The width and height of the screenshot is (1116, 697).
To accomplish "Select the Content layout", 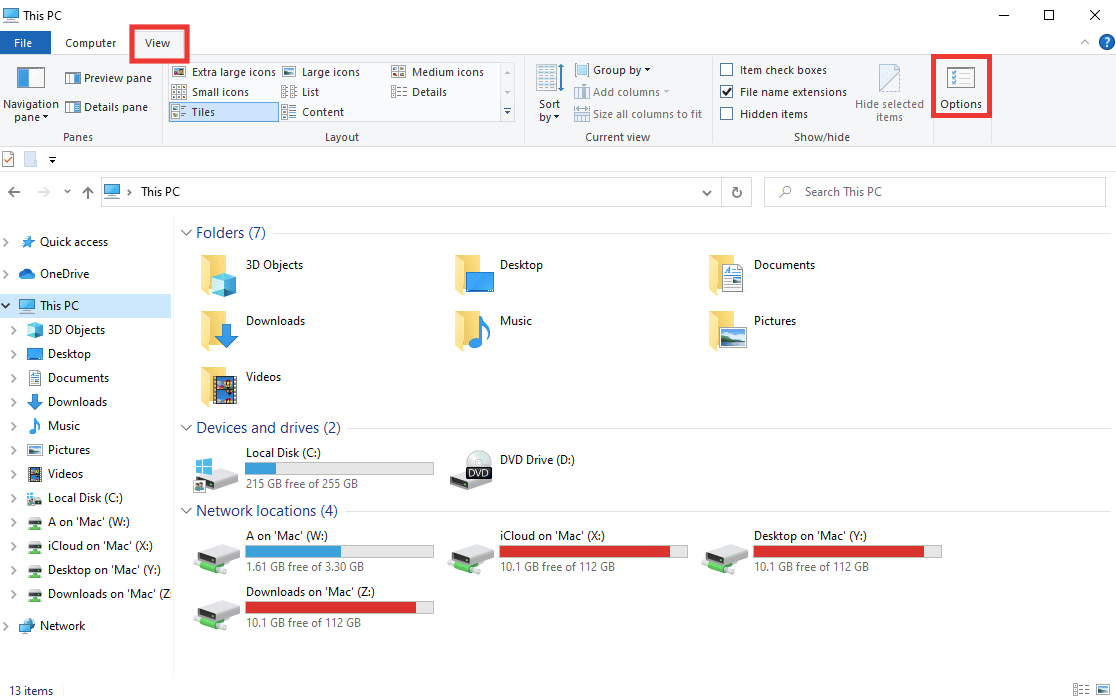I will point(313,112).
